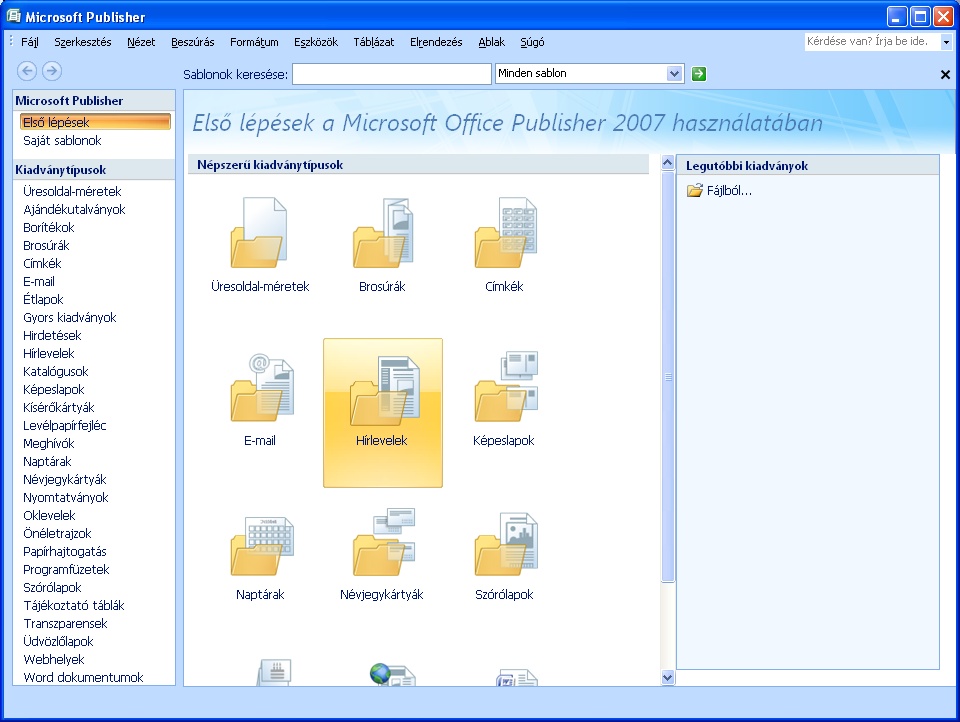
Task: Choose Önéletrajzok in the sidebar
Action: coord(57,533)
